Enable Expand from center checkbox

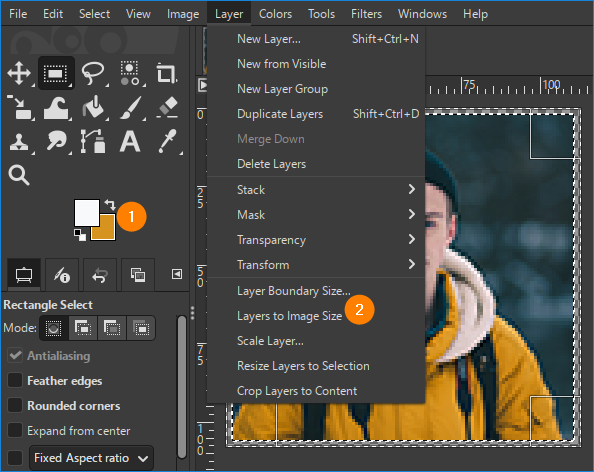click(15, 431)
